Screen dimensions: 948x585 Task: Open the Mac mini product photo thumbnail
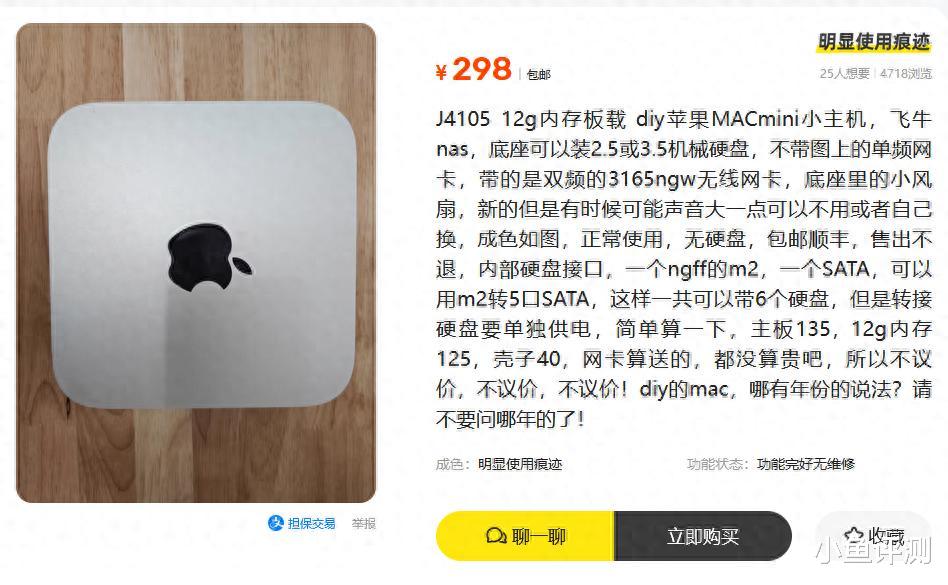click(196, 263)
